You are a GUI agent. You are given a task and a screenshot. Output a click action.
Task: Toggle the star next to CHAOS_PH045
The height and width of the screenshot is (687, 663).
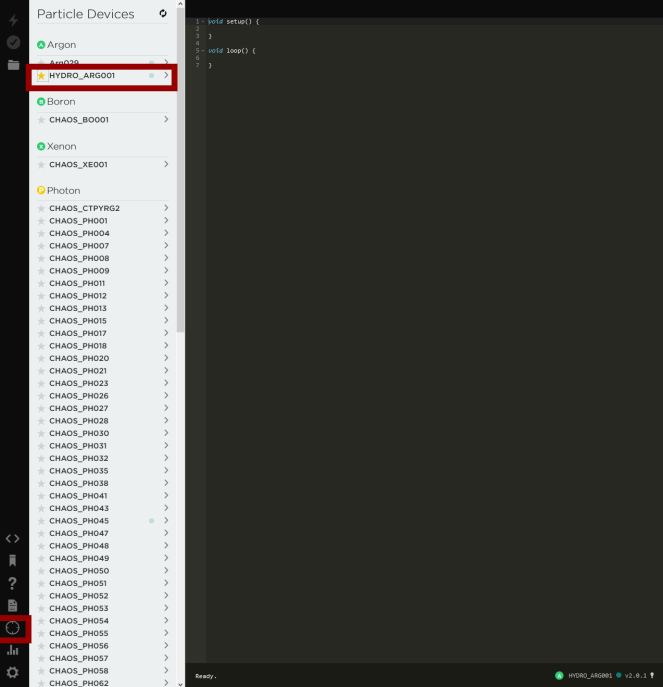(x=41, y=521)
